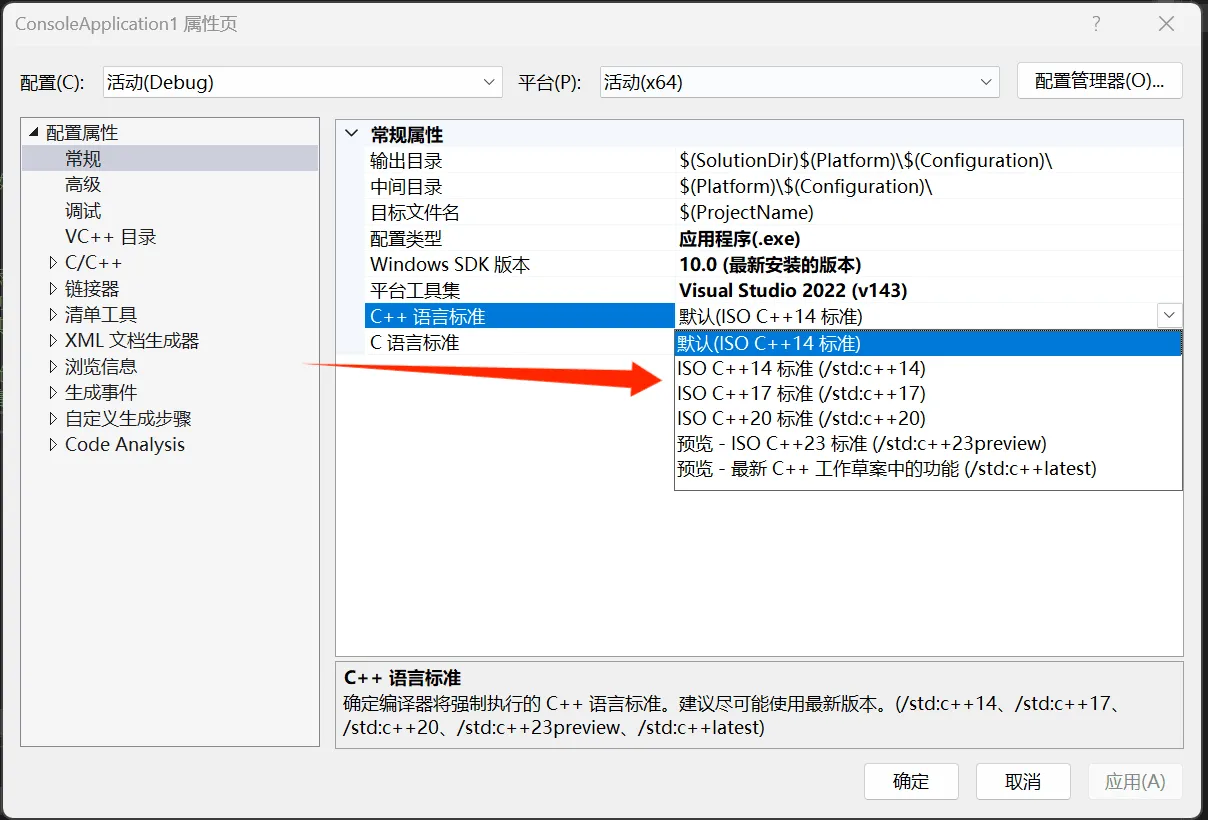Collapse the 常规属性 section chevron
The height and width of the screenshot is (820, 1208).
click(x=351, y=134)
